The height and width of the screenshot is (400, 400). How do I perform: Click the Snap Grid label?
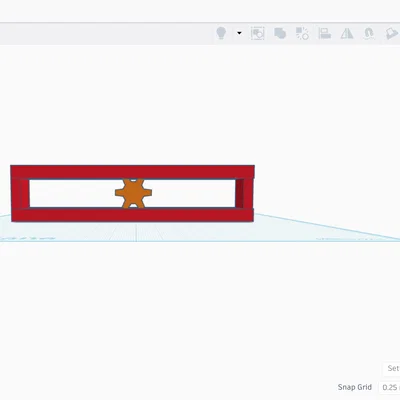pyautogui.click(x=355, y=387)
